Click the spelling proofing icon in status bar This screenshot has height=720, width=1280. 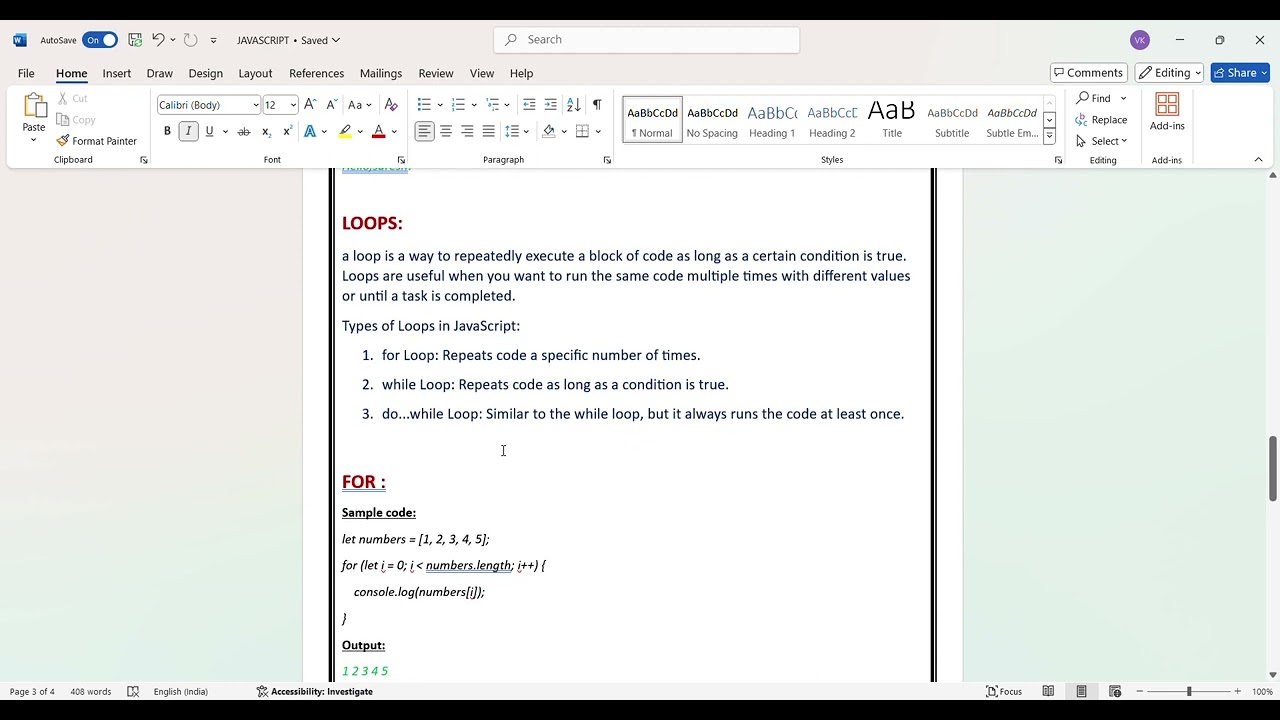tap(133, 691)
